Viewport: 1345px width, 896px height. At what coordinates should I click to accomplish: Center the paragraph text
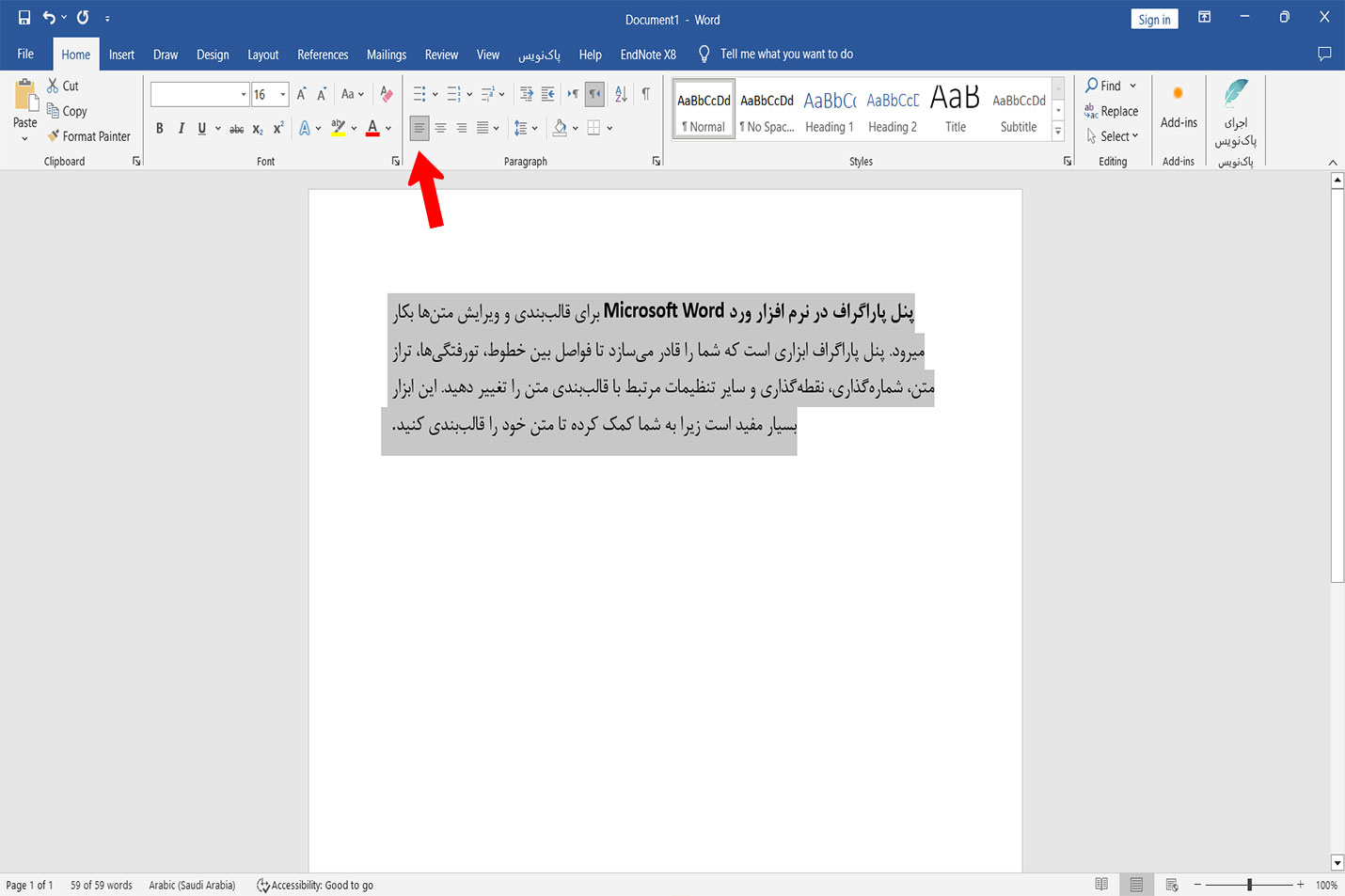[x=440, y=128]
